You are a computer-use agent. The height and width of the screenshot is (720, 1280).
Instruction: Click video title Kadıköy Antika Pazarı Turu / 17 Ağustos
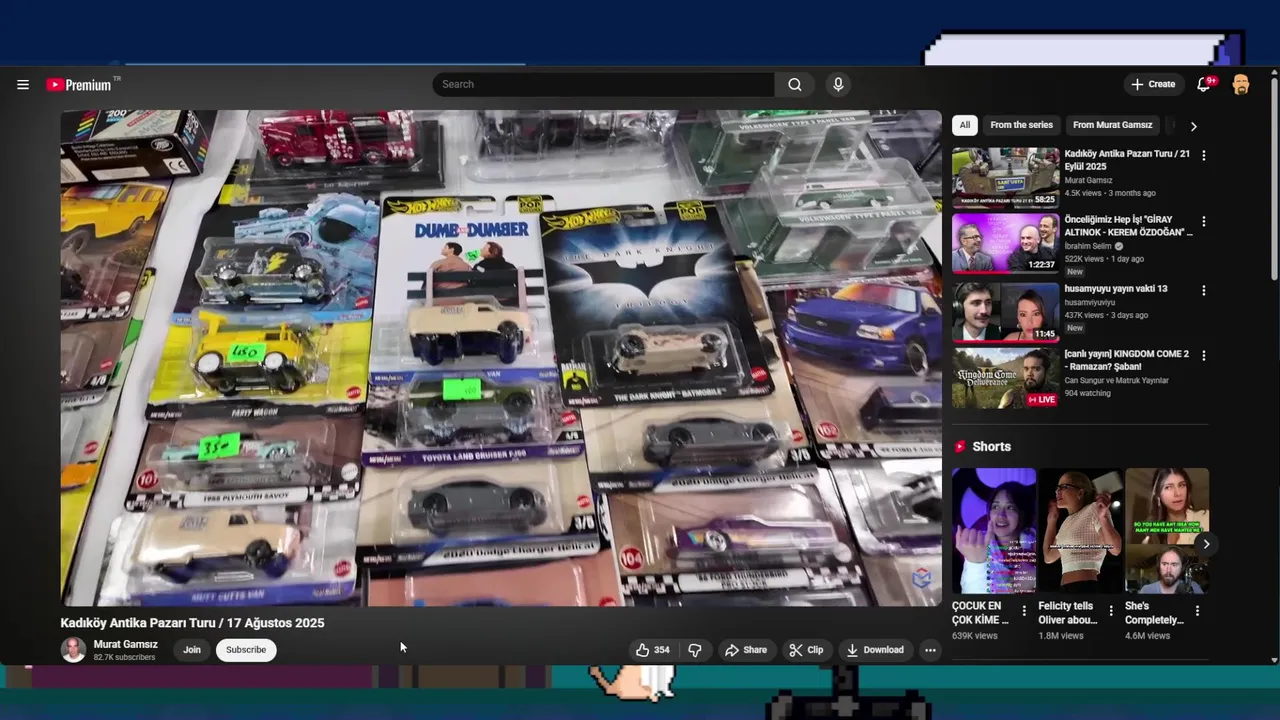point(192,623)
